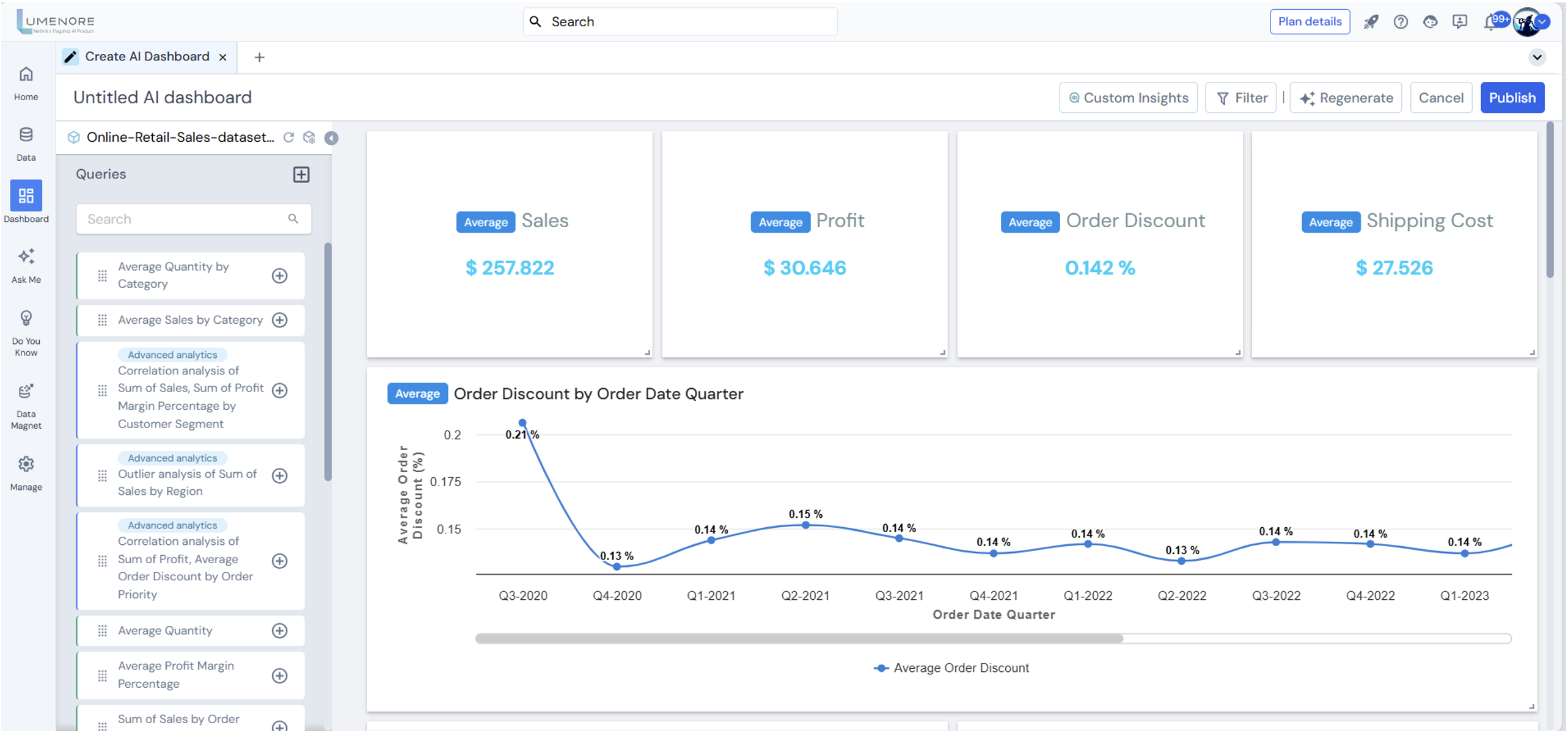Open the user profile dropdown arrow

(1543, 22)
